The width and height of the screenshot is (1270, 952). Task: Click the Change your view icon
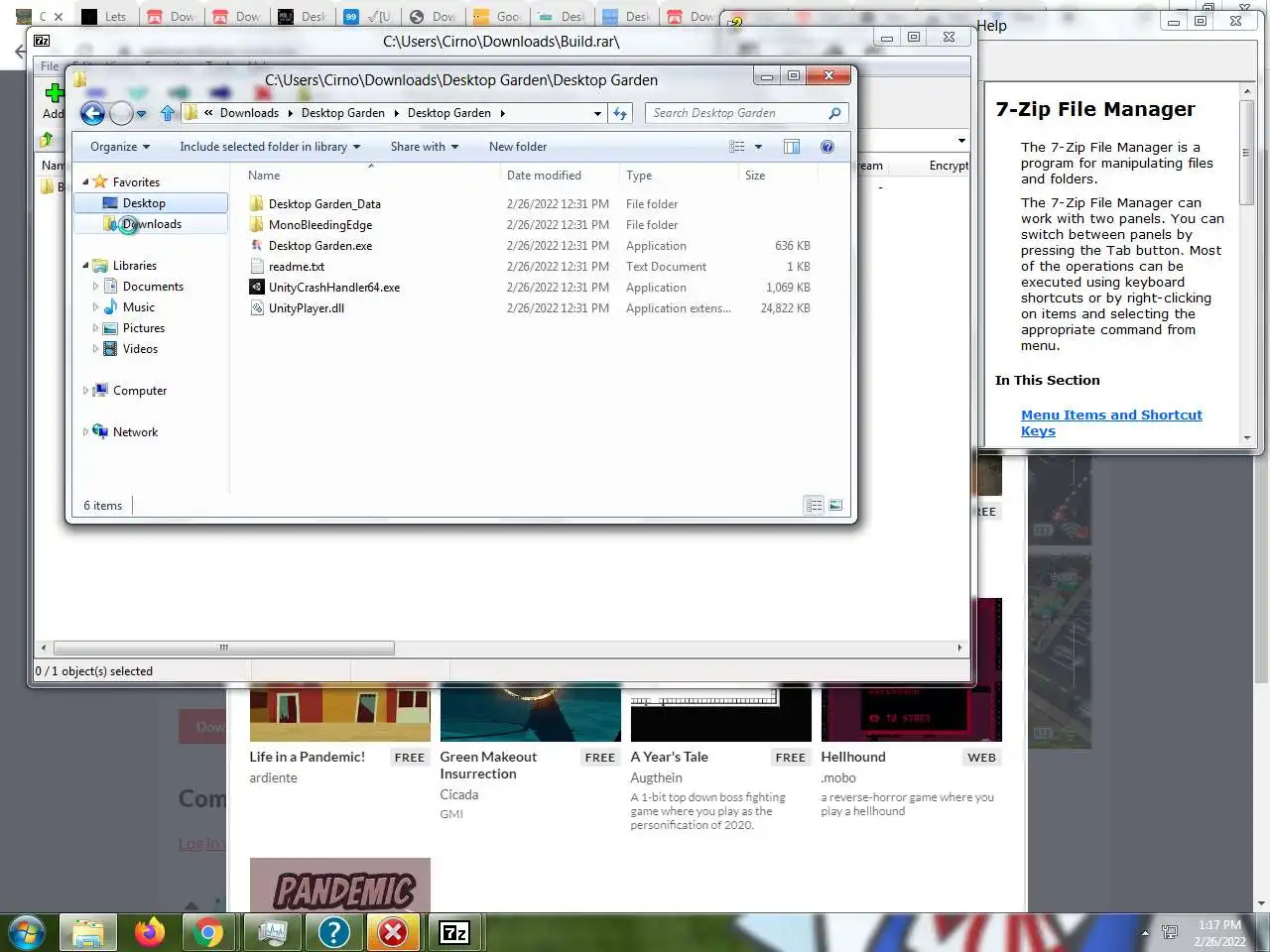[737, 147]
